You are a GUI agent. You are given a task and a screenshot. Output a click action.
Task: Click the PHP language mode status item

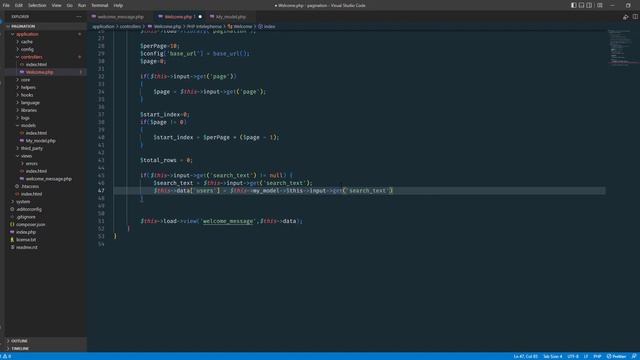597,356
